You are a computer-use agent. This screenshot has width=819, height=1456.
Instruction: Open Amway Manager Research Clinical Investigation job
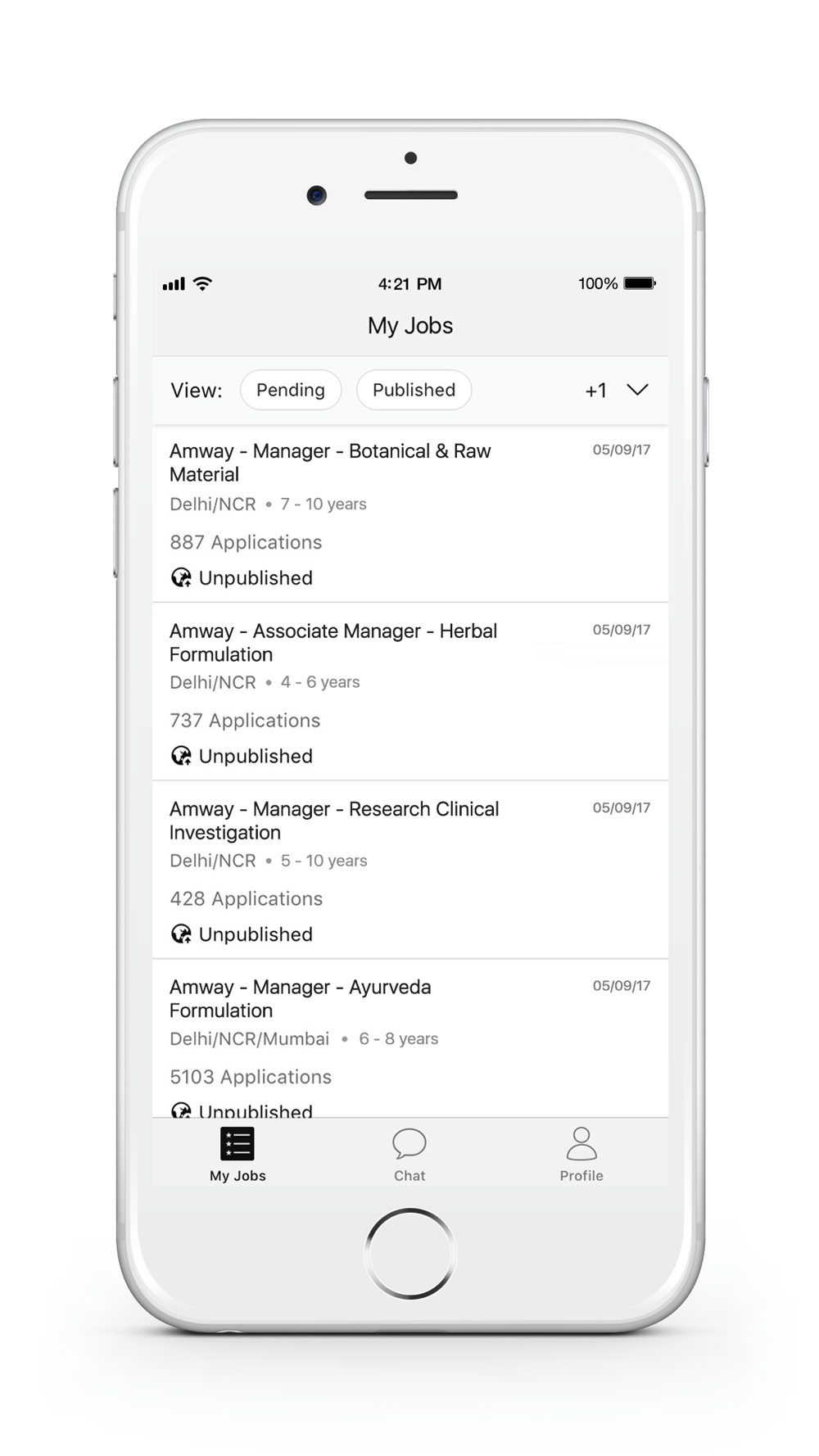[334, 821]
